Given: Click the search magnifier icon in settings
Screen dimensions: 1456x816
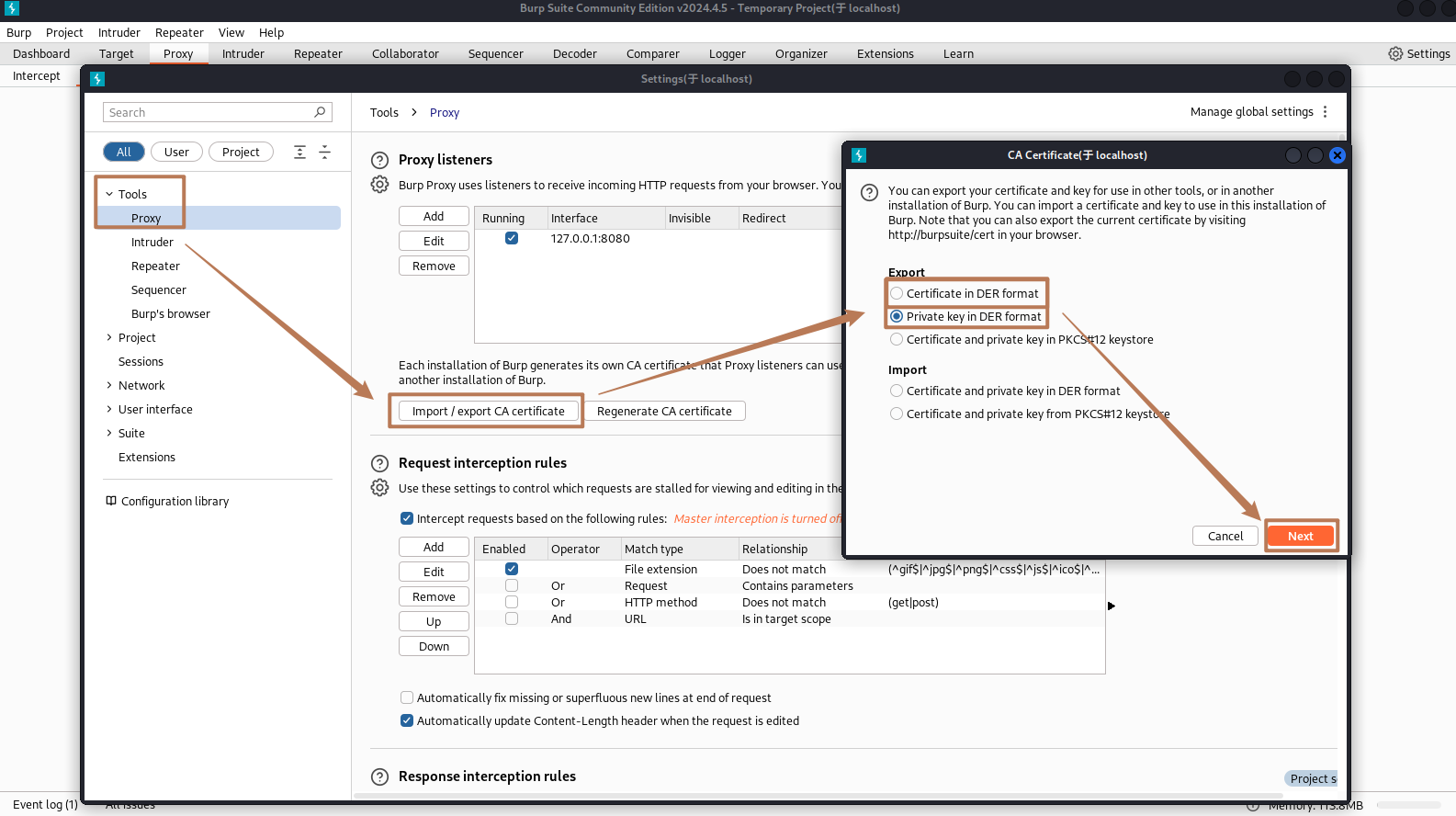Looking at the screenshot, I should [320, 112].
